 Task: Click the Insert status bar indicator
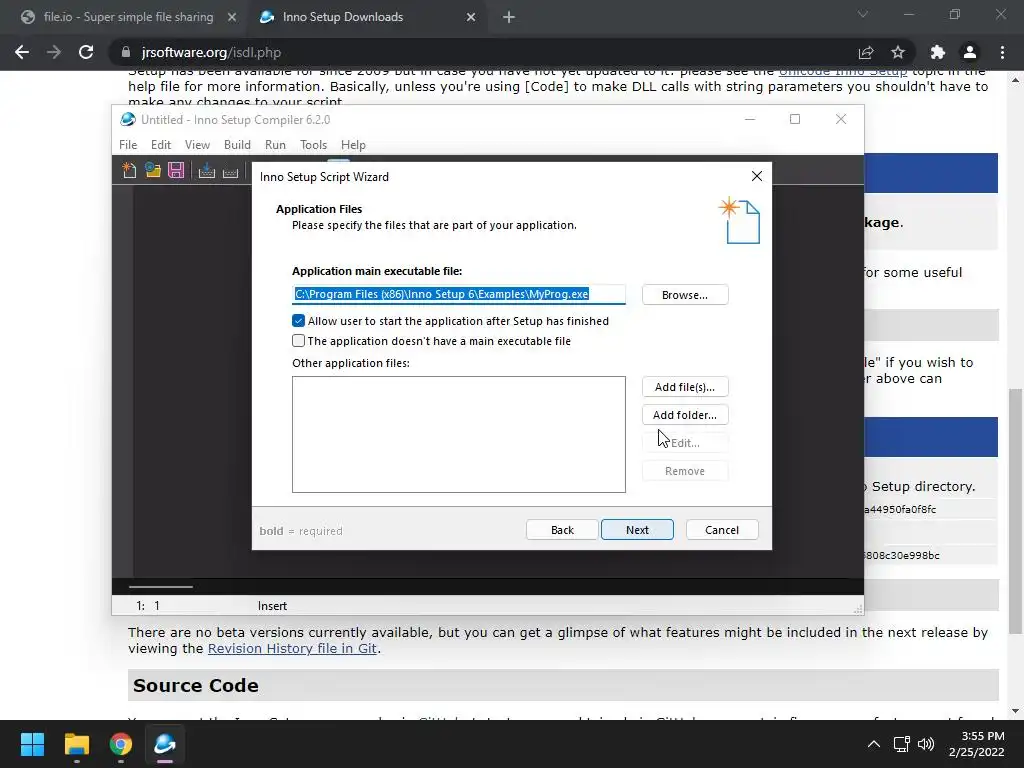[272, 606]
